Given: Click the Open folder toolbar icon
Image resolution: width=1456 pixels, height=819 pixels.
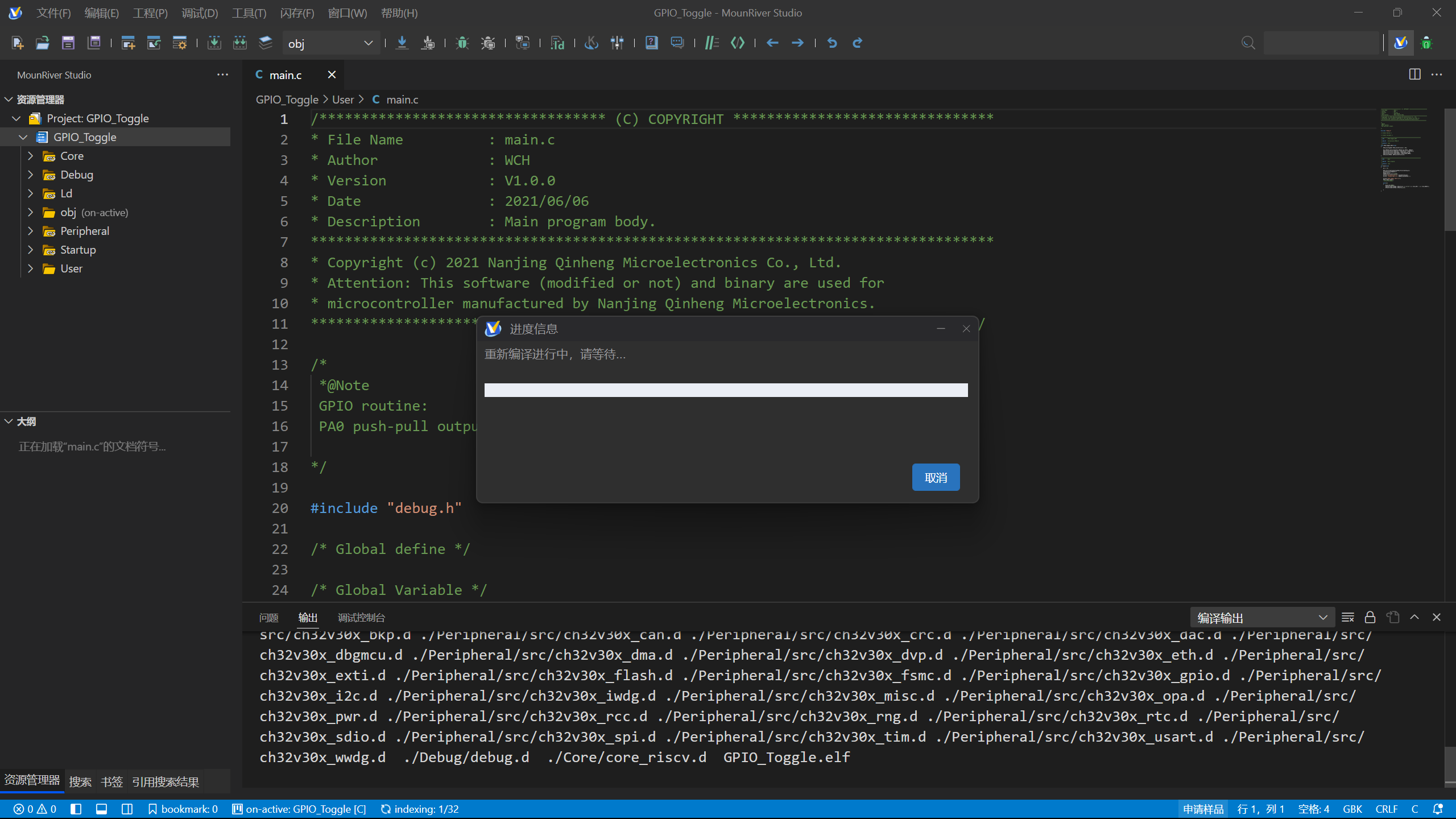Looking at the screenshot, I should coord(43,43).
